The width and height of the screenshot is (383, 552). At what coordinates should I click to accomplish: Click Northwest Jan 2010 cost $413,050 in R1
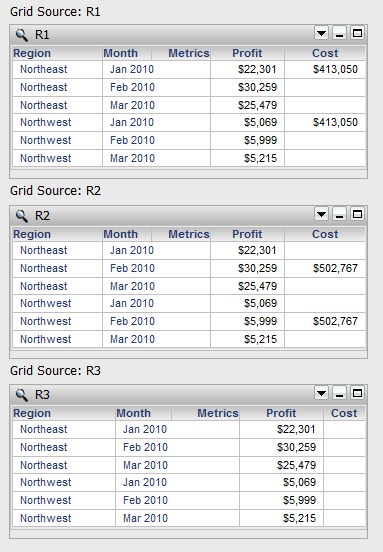(x=335, y=122)
